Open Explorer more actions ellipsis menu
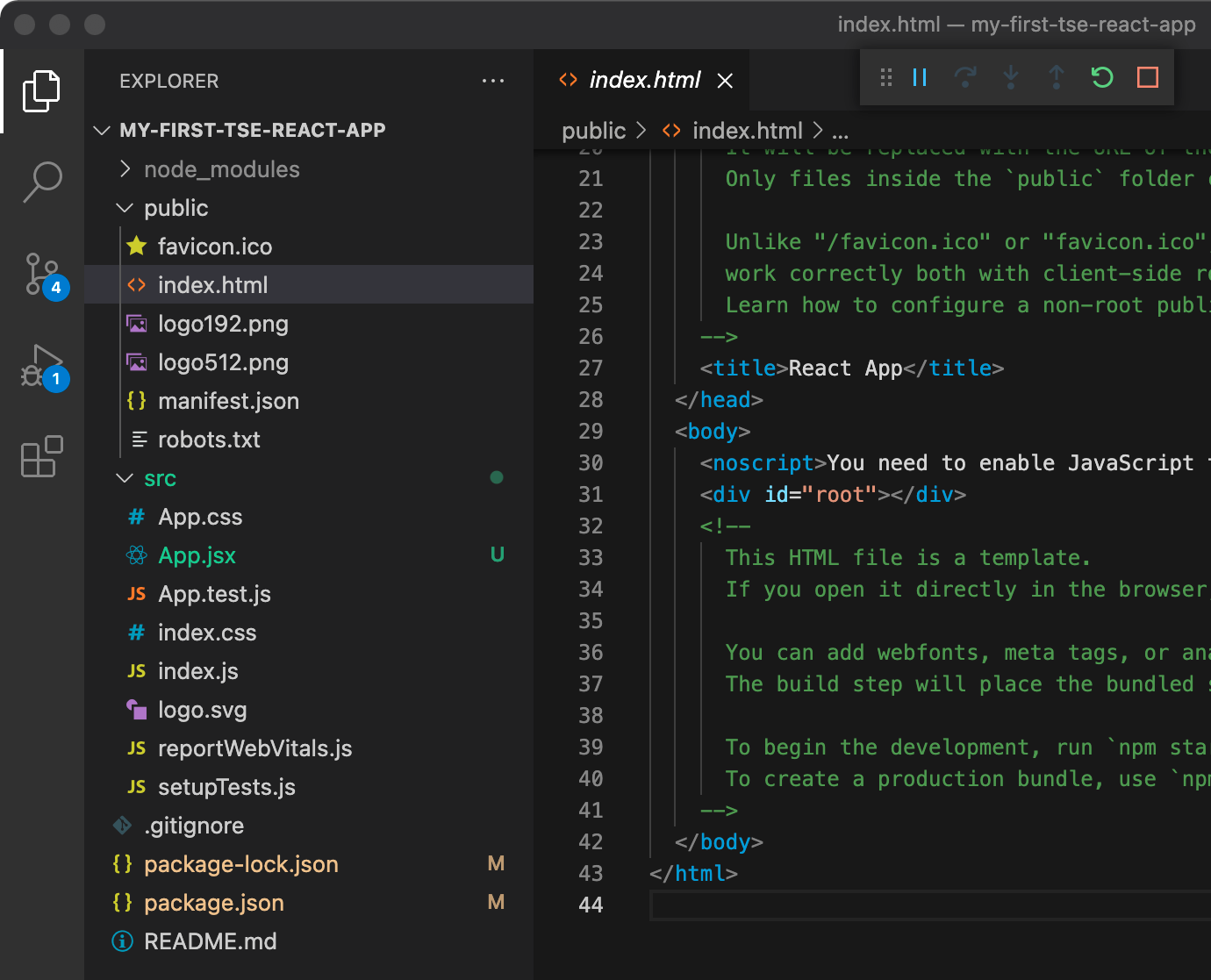The height and width of the screenshot is (980, 1211). point(493,81)
